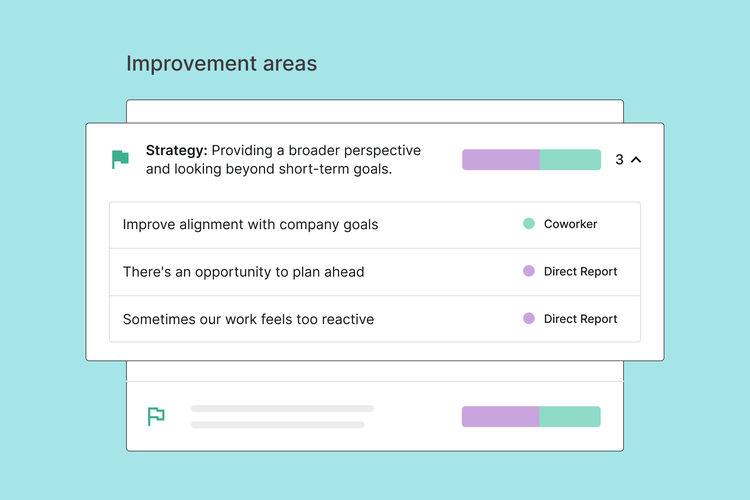
Task: Click purple dot on the plan ahead row
Action: pyautogui.click(x=529, y=271)
